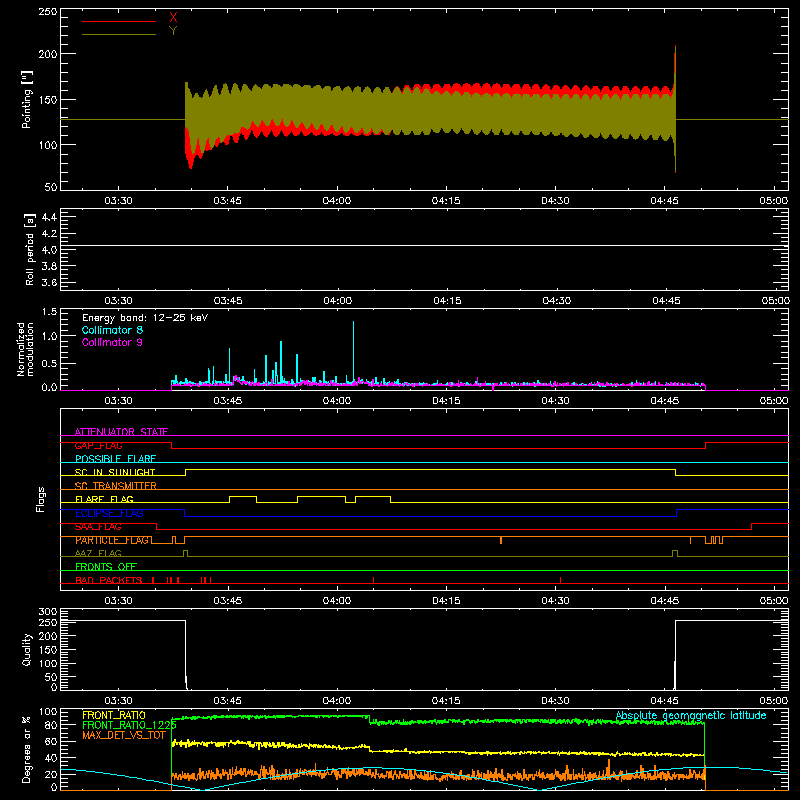Select the olive "Y" legend label
The height and width of the screenshot is (800, 800).
pyautogui.click(x=173, y=31)
